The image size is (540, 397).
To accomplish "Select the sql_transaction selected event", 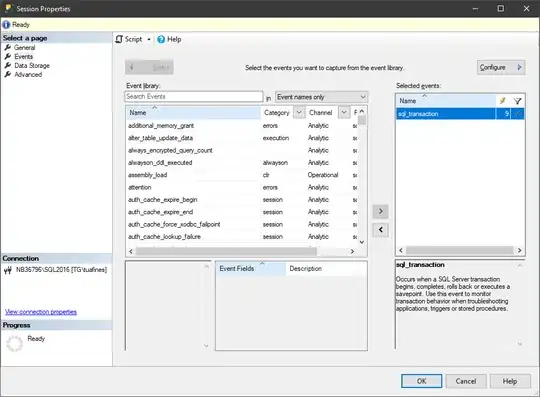I will click(460, 114).
